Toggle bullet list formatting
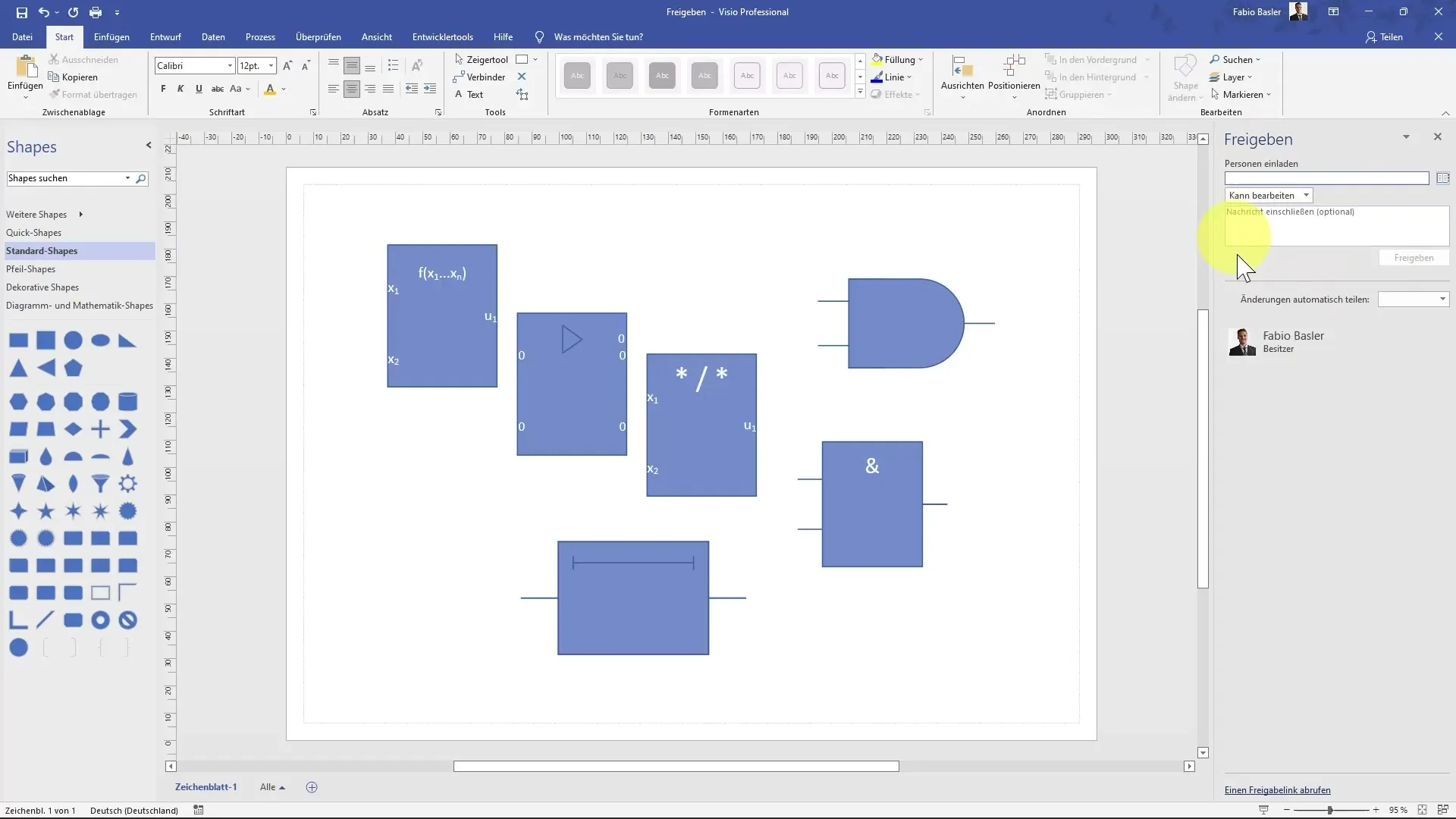1456x819 pixels. pos(393,65)
